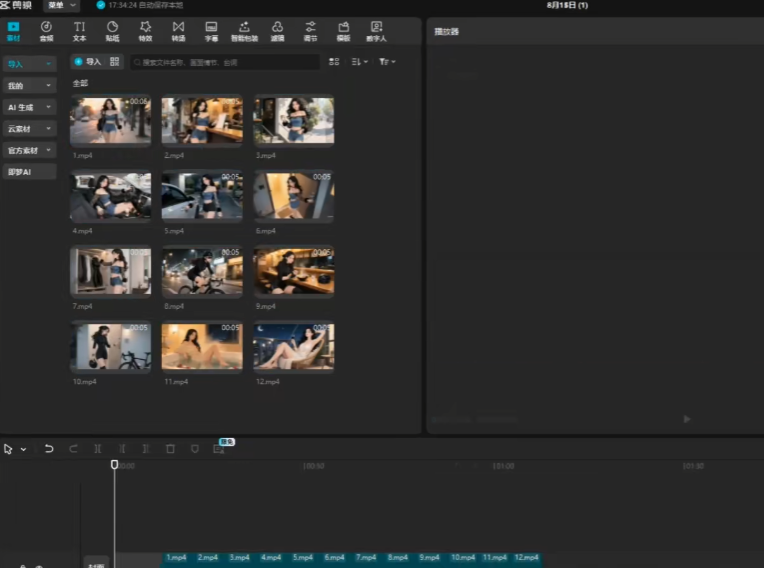Select the 6.mp4 video thumbnail
The height and width of the screenshot is (568, 764).
click(x=294, y=195)
